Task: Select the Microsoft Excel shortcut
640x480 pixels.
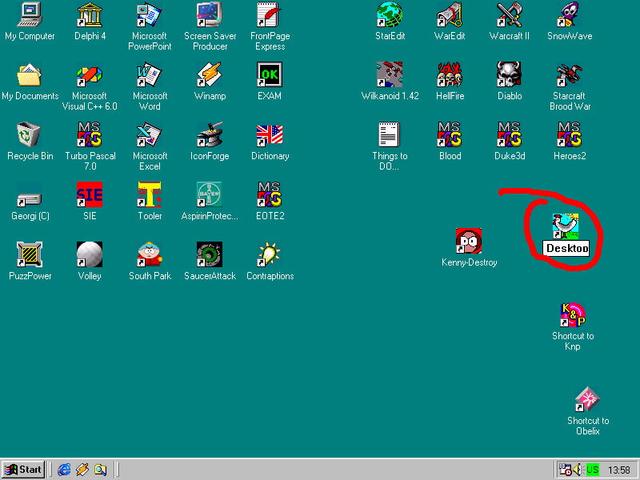Action: coord(149,134)
